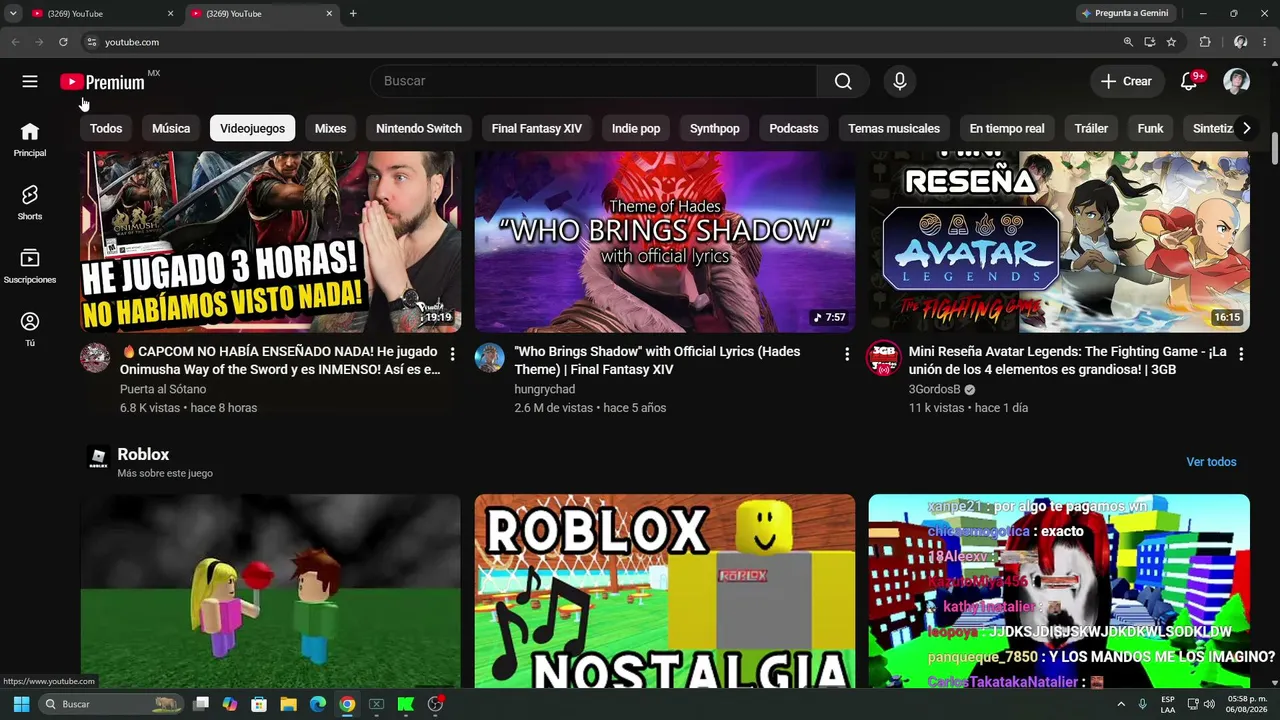Select the Funk filter chip
This screenshot has height=720, width=1280.
(1150, 128)
